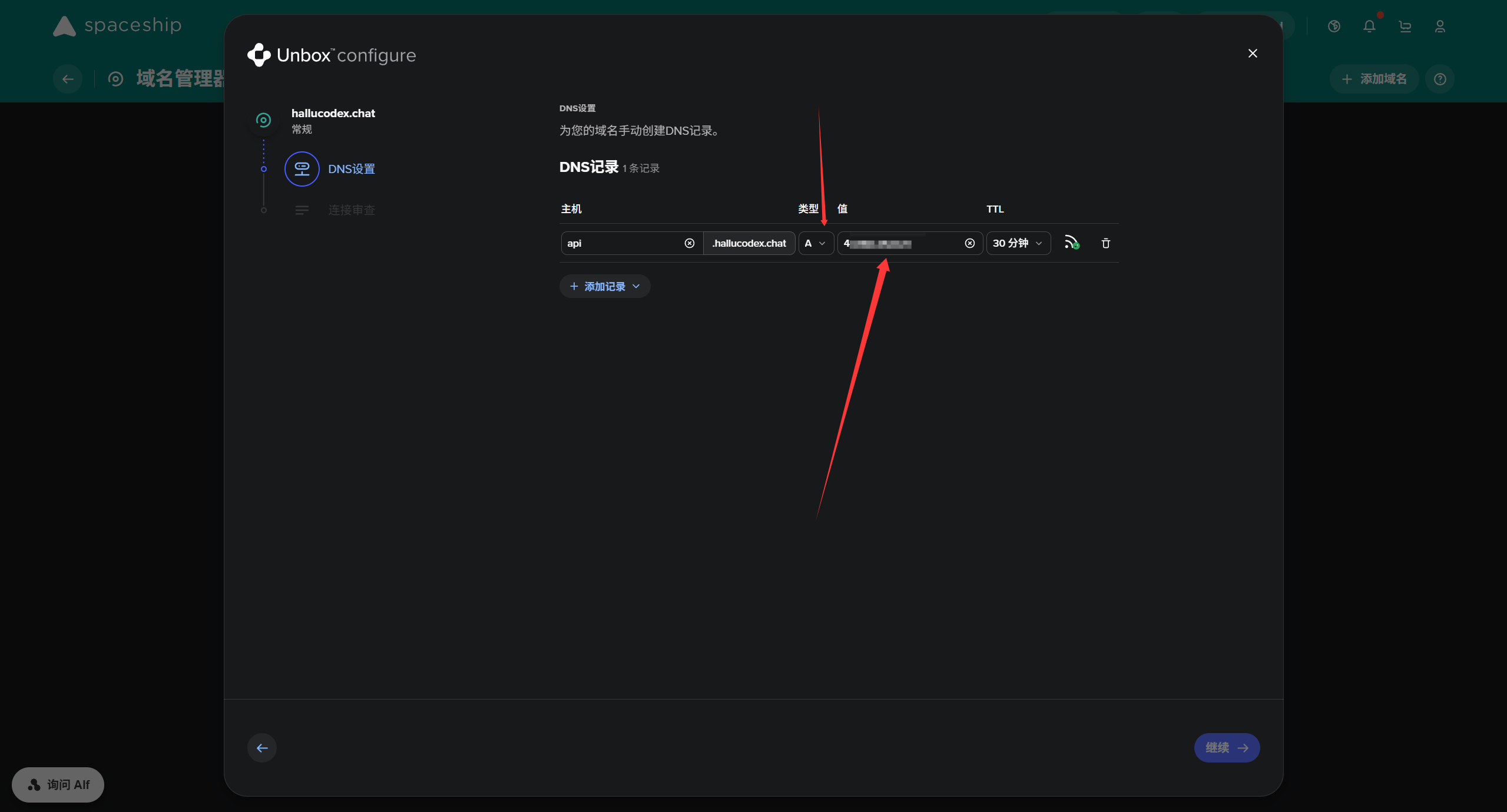The width and height of the screenshot is (1507, 812).
Task: Click the api host input field
Action: pos(621,243)
